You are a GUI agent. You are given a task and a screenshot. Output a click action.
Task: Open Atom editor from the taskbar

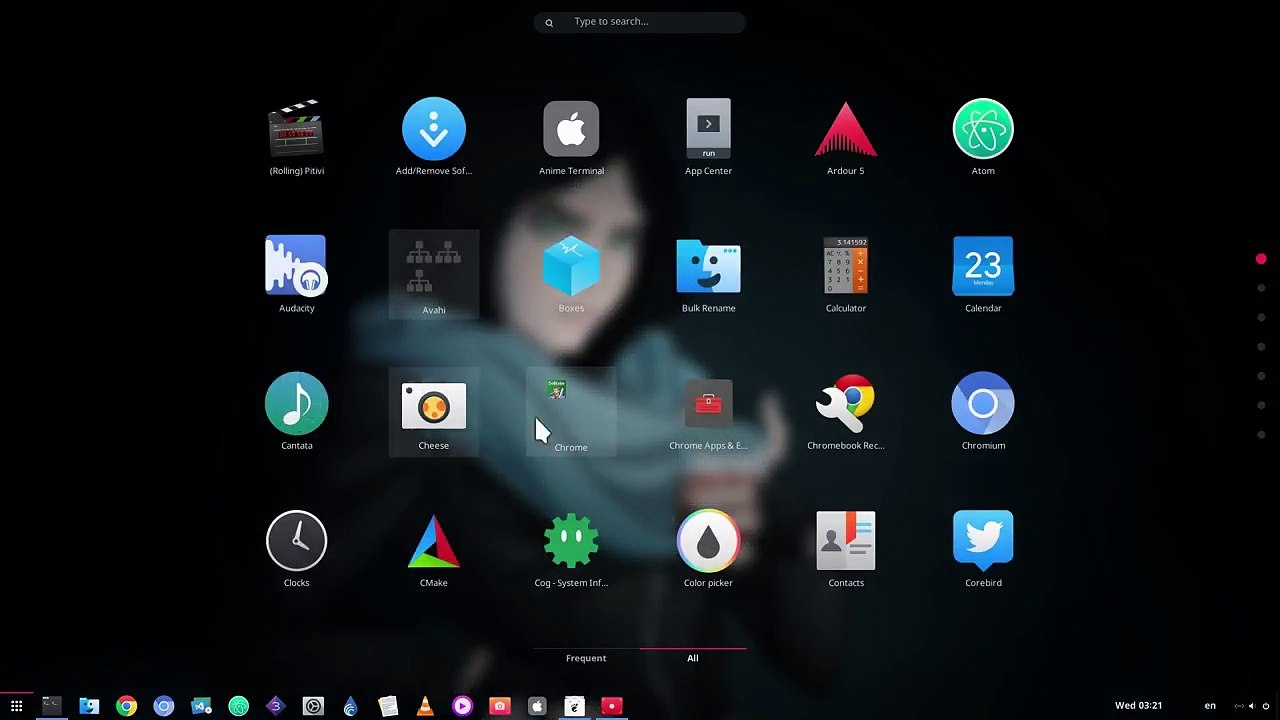click(x=238, y=706)
